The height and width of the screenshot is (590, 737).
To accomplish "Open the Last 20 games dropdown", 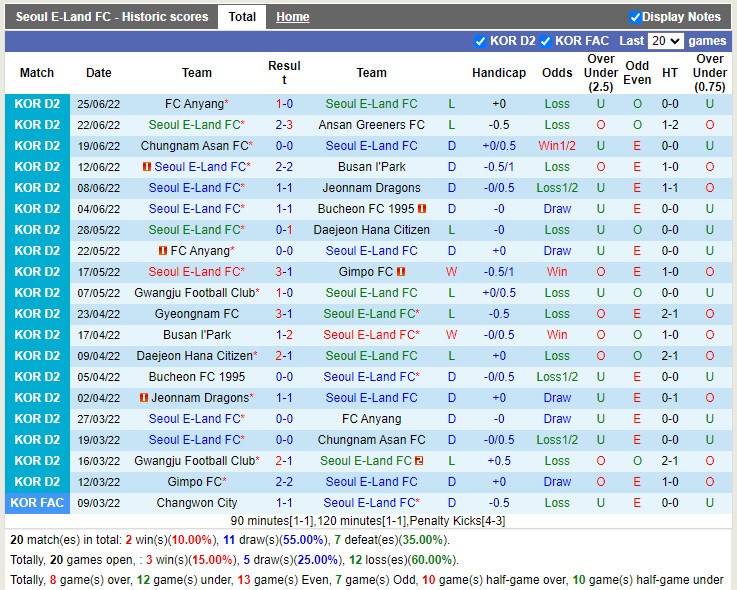I will [665, 41].
